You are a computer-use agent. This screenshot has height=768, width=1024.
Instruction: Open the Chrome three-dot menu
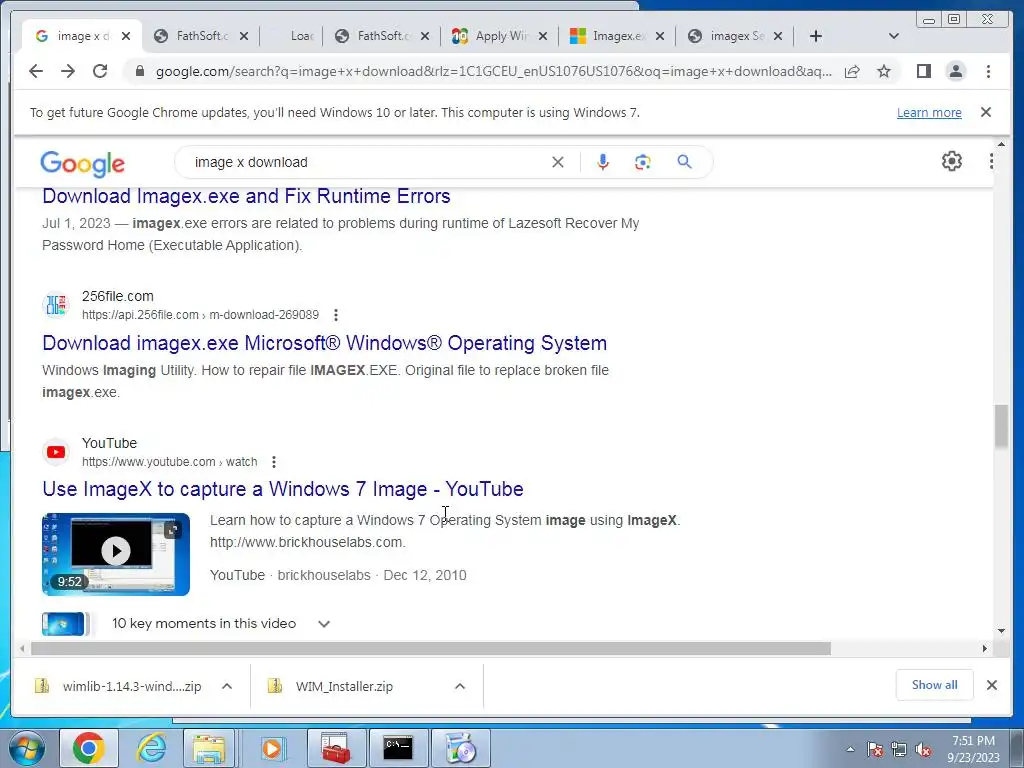[988, 71]
